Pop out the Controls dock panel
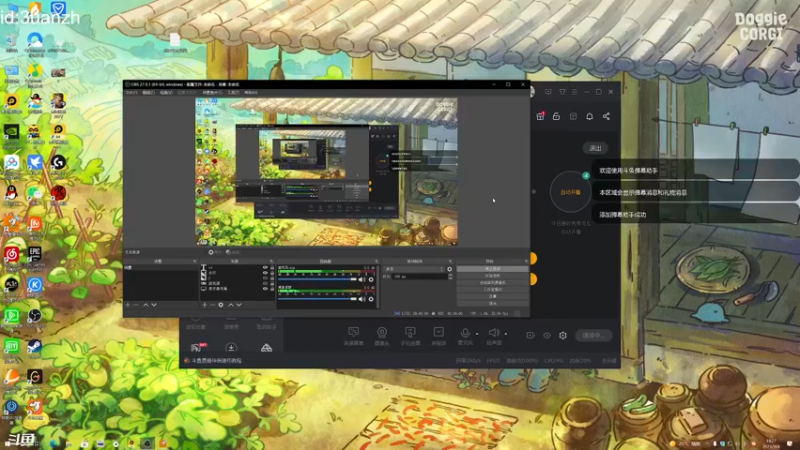 [x=526, y=261]
